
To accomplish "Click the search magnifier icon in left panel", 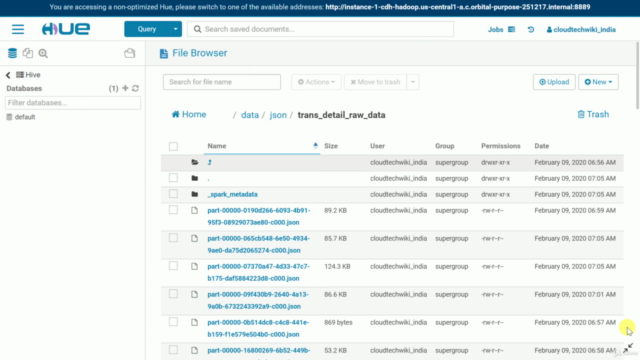I will tap(43, 53).
